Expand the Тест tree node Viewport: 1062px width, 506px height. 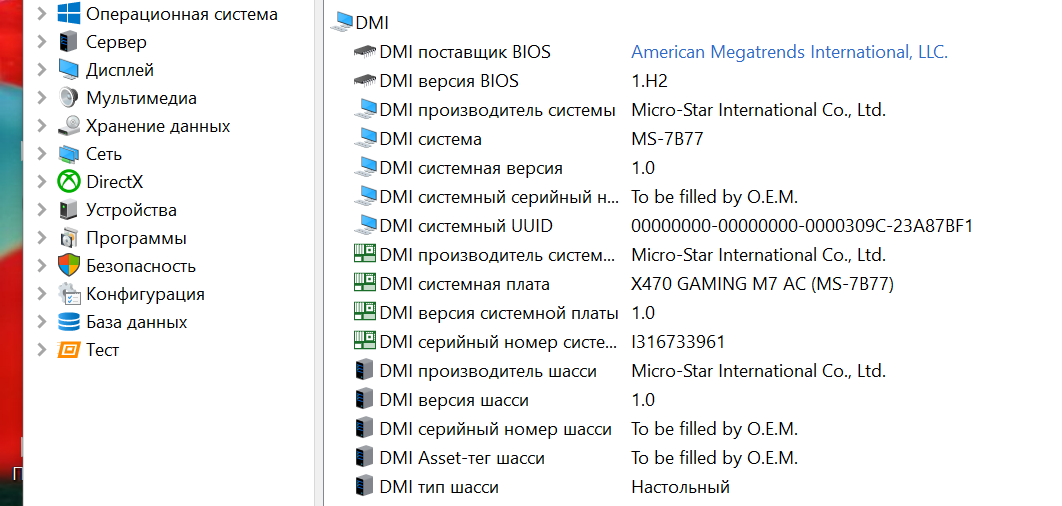[43, 350]
